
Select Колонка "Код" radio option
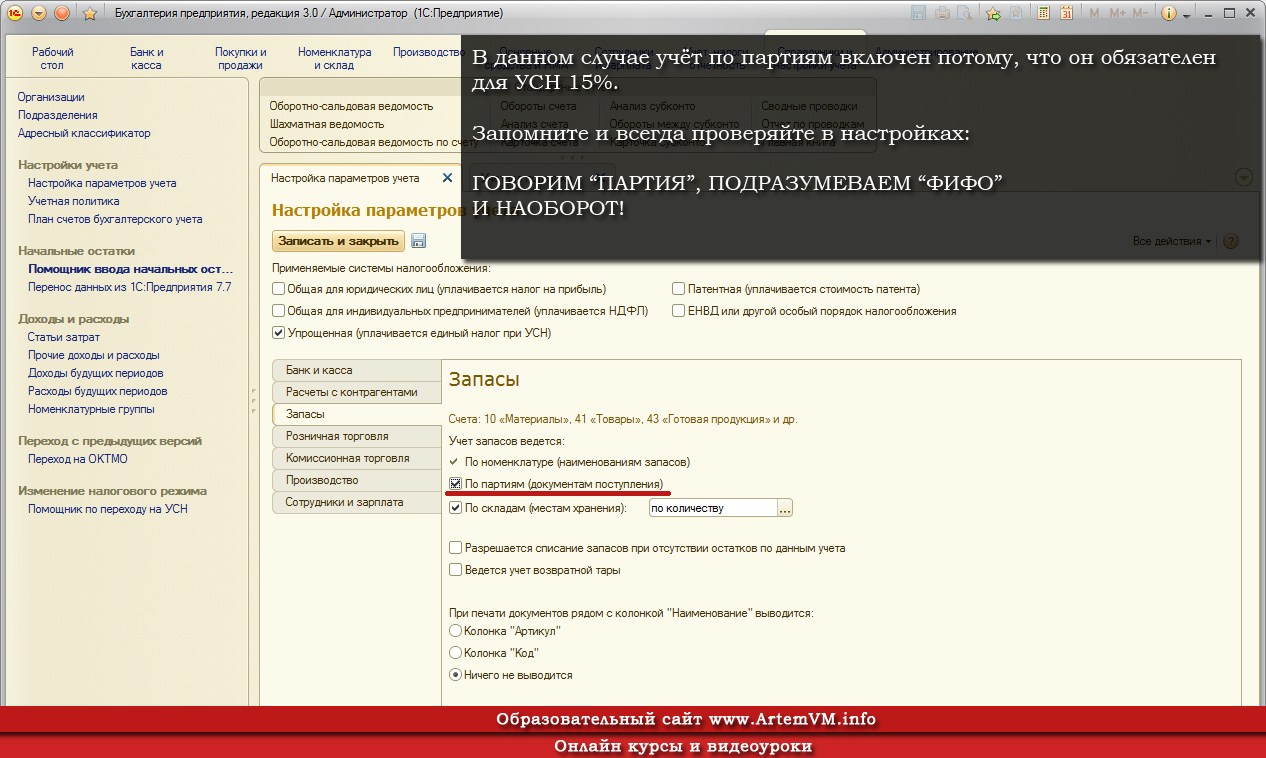coord(456,653)
